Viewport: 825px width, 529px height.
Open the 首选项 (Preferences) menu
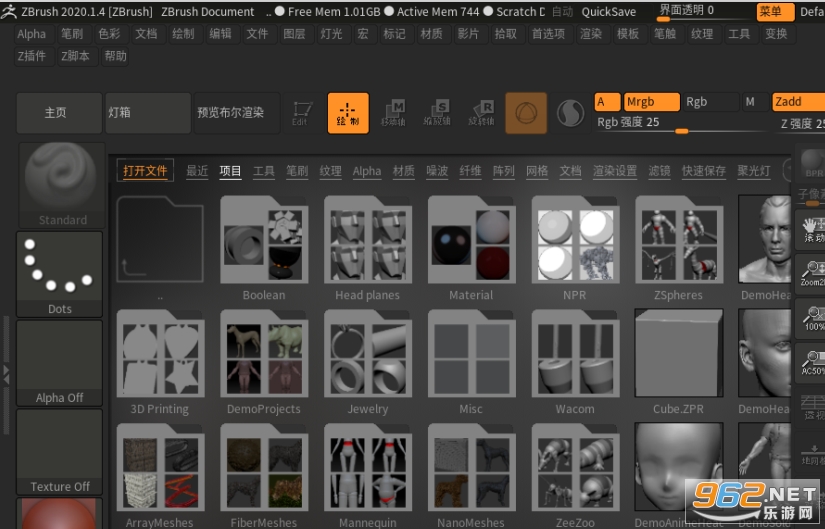point(548,34)
